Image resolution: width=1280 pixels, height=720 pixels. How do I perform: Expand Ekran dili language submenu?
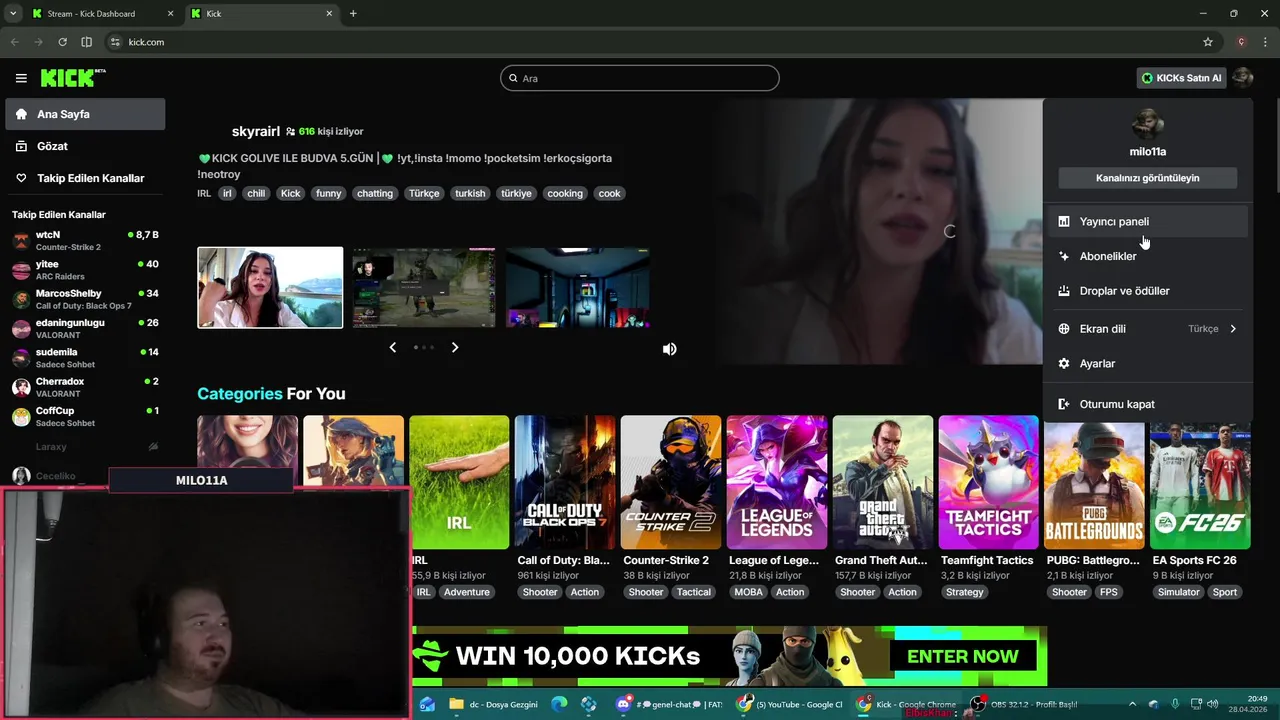1148,329
